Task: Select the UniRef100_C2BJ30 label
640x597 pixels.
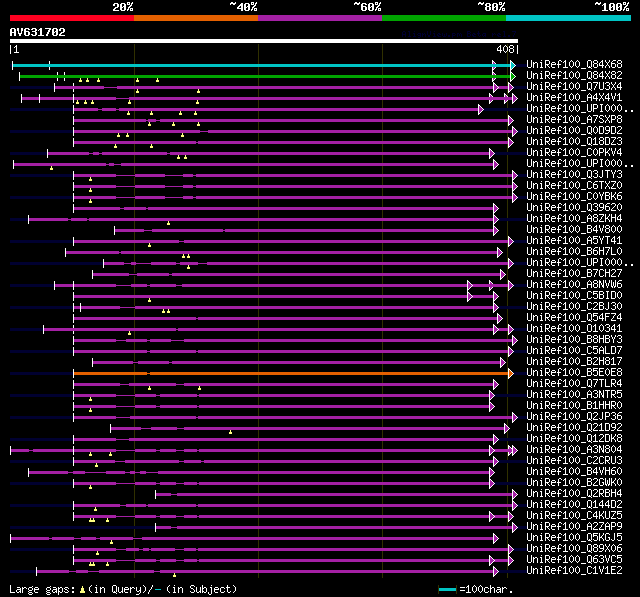Action: pyautogui.click(x=574, y=307)
